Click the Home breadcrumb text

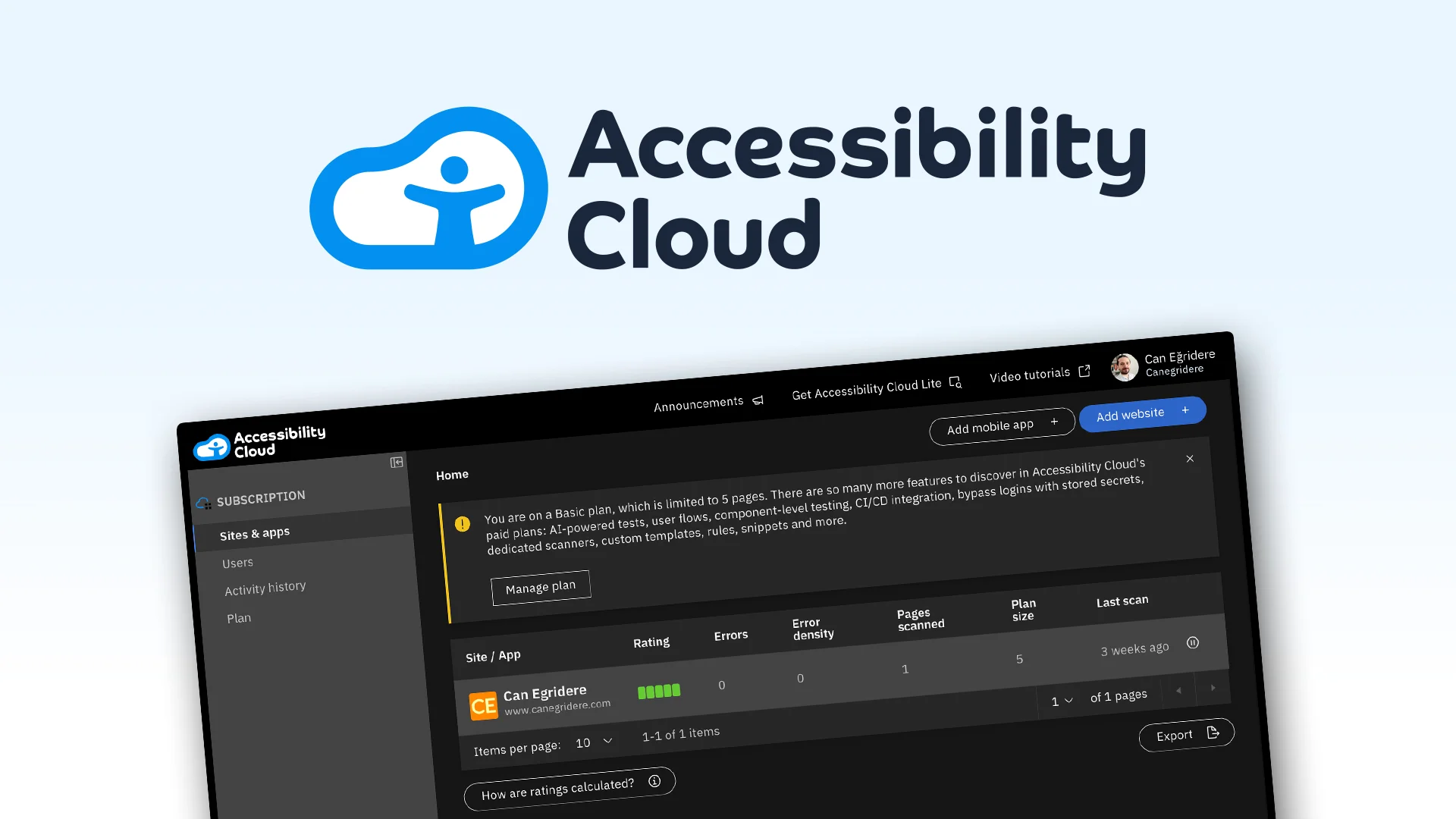coord(452,475)
